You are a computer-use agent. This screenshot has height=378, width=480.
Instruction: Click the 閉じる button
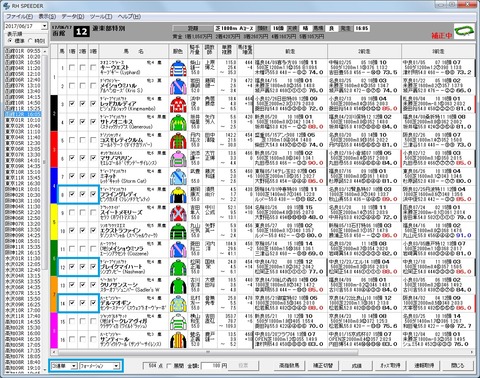[458, 366]
